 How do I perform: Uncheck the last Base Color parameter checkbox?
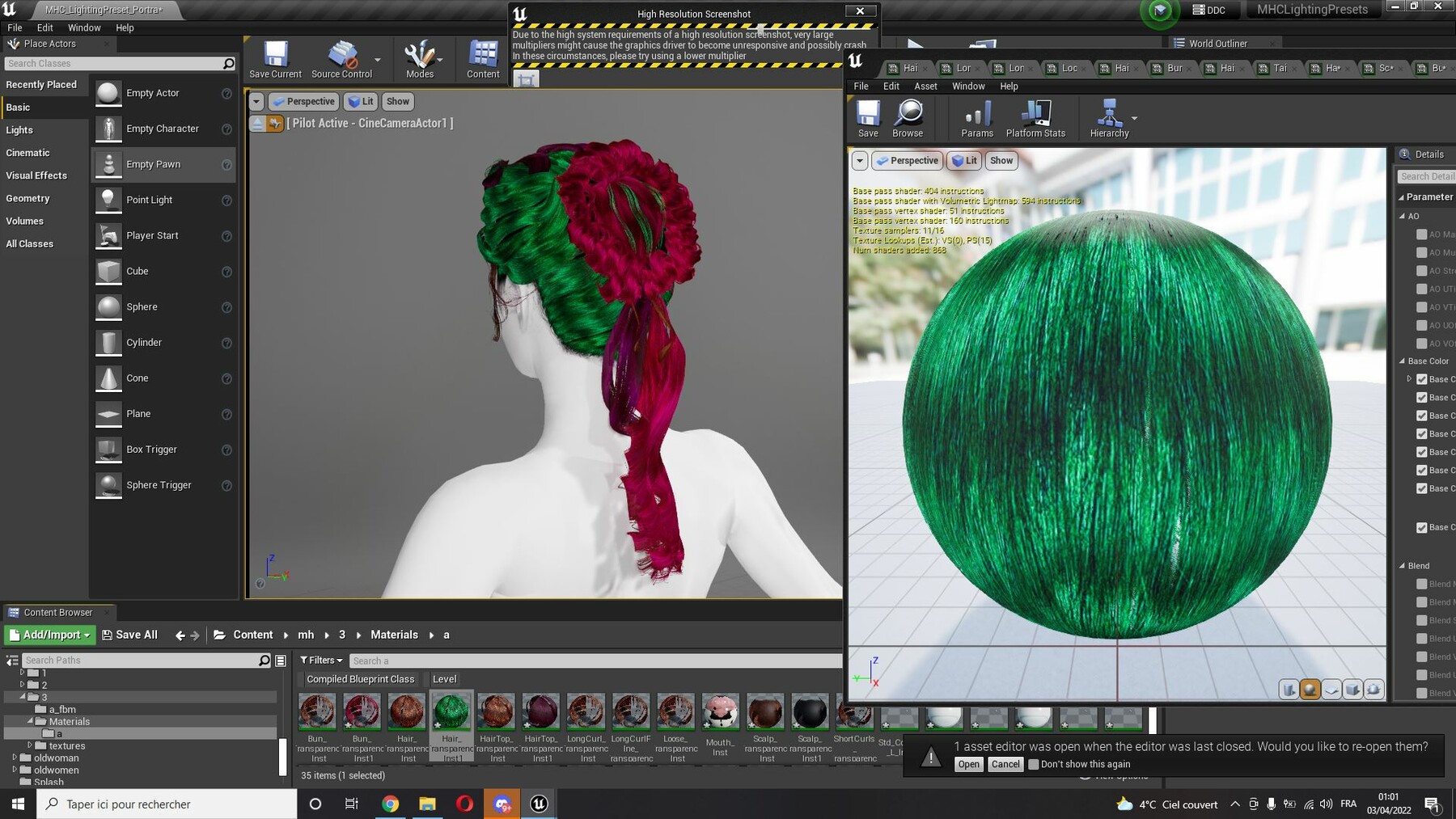click(1421, 527)
